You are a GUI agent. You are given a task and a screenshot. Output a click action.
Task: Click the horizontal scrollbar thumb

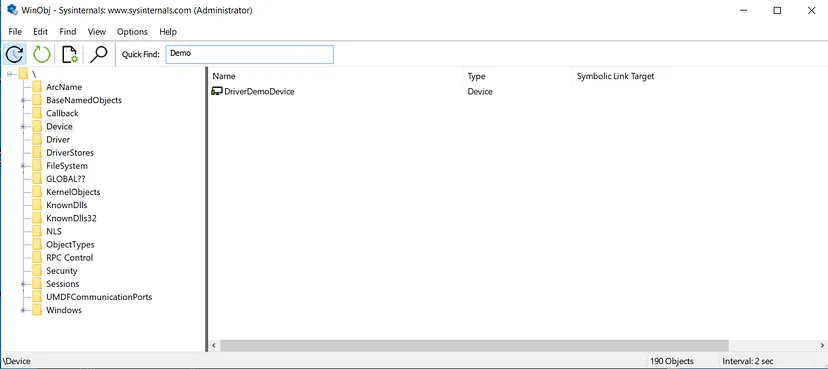474,345
